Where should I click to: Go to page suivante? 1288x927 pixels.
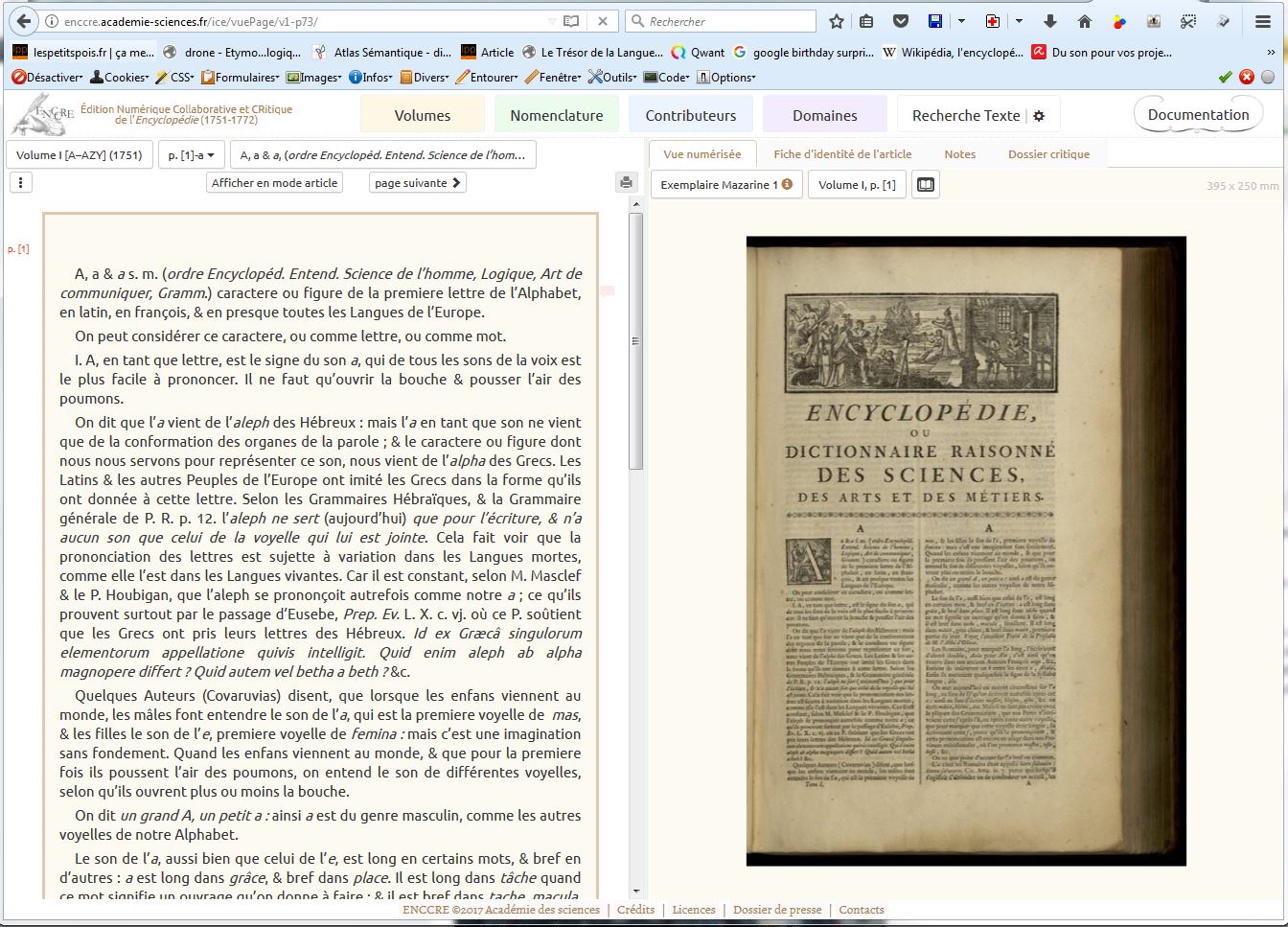417,182
